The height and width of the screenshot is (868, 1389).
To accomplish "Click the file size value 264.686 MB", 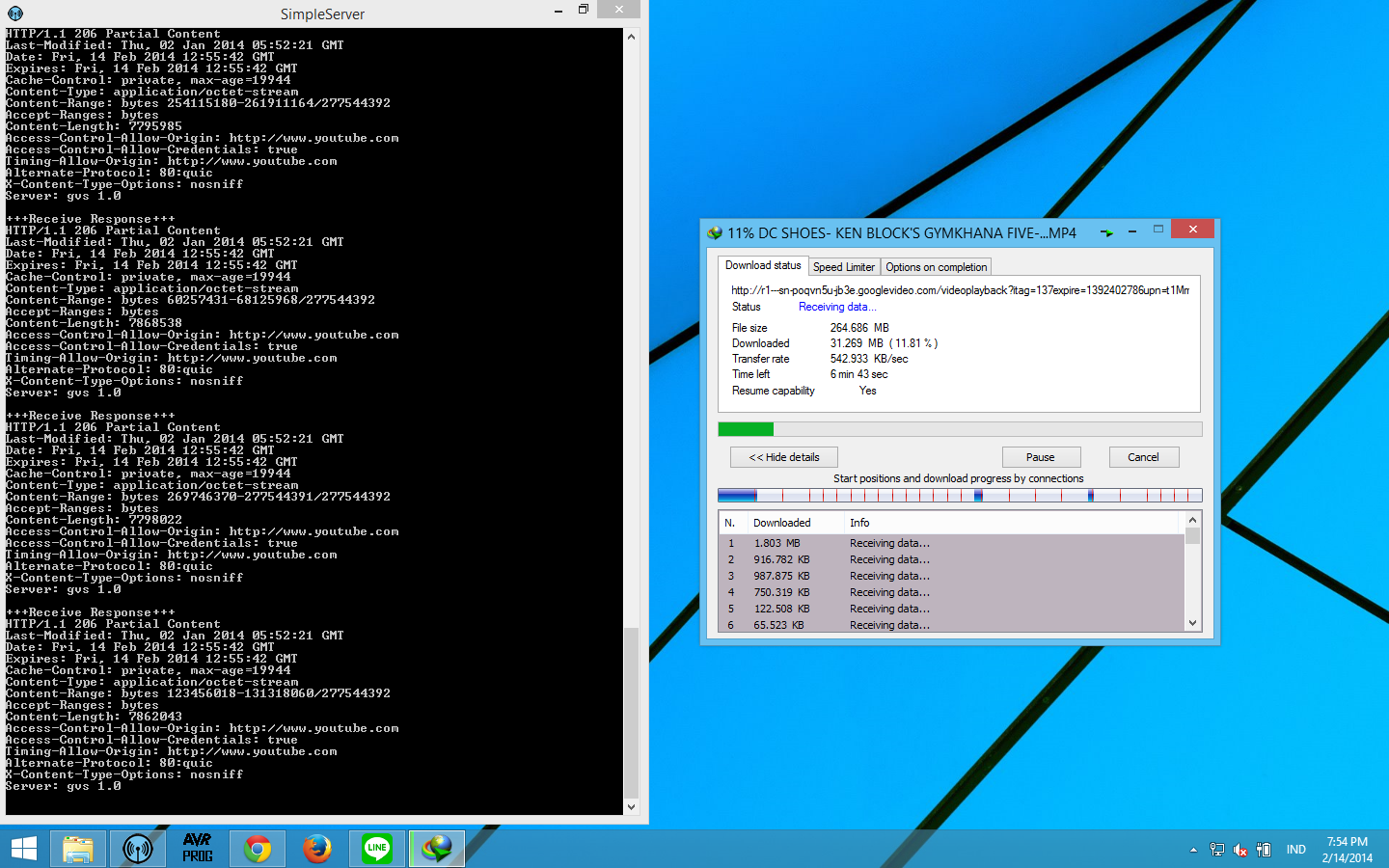I will 859,328.
